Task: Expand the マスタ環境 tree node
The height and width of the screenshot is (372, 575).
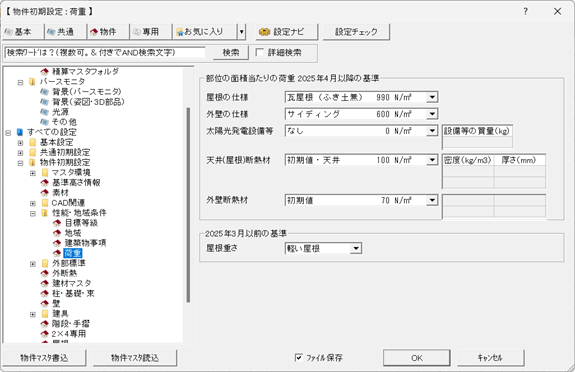Action: tap(33, 173)
